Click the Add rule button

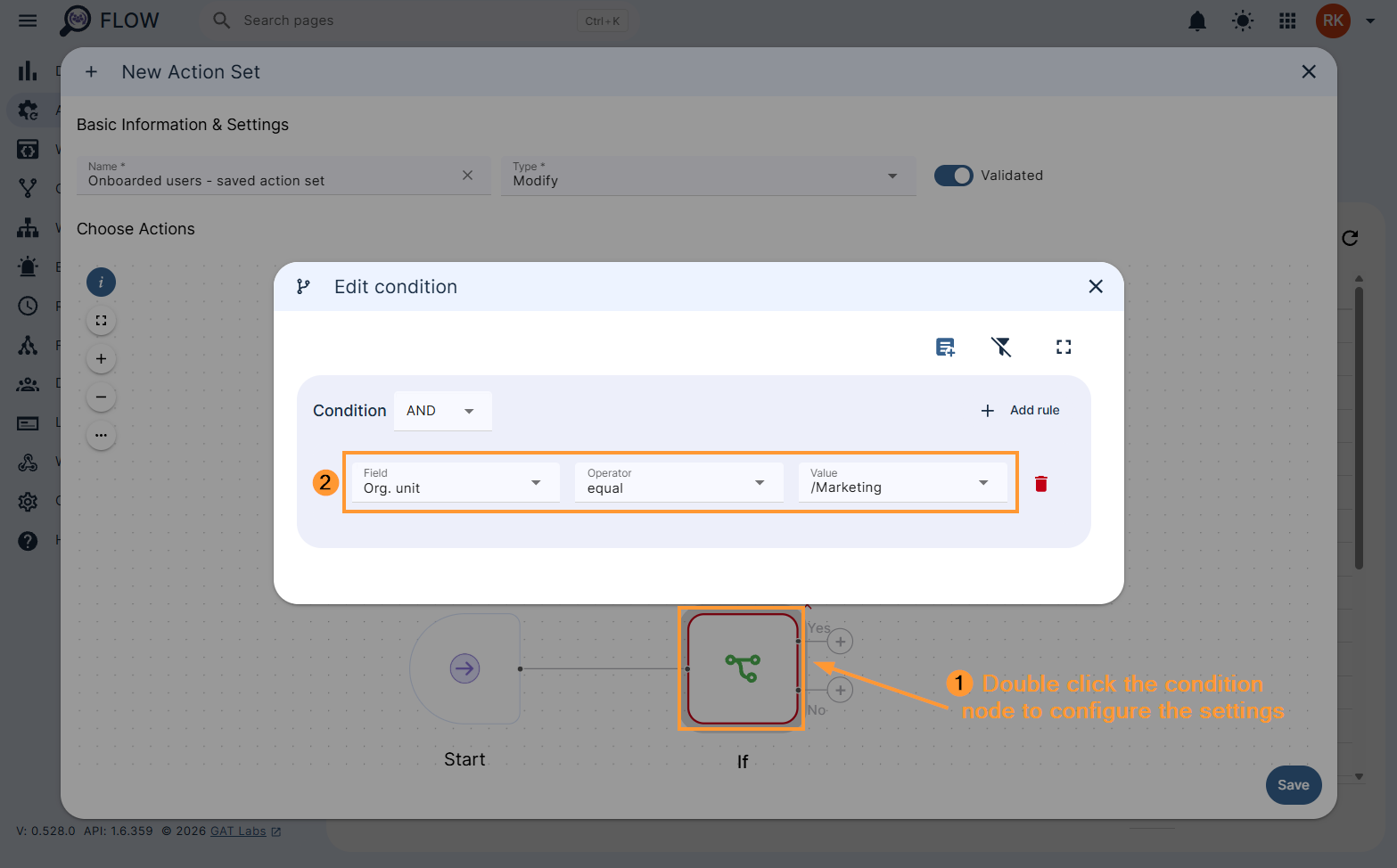point(1020,411)
